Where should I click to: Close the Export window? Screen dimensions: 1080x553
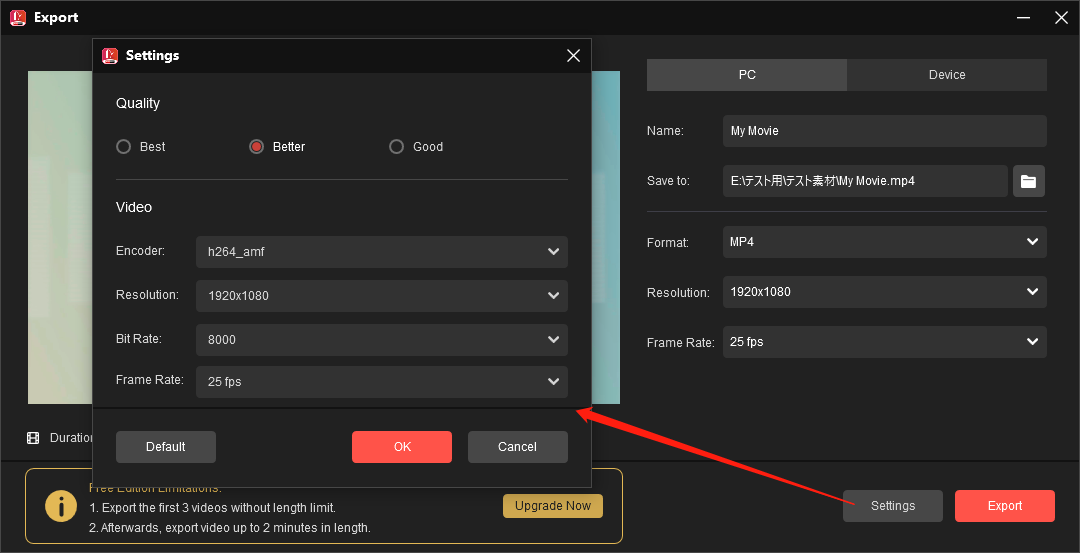coord(1061,18)
